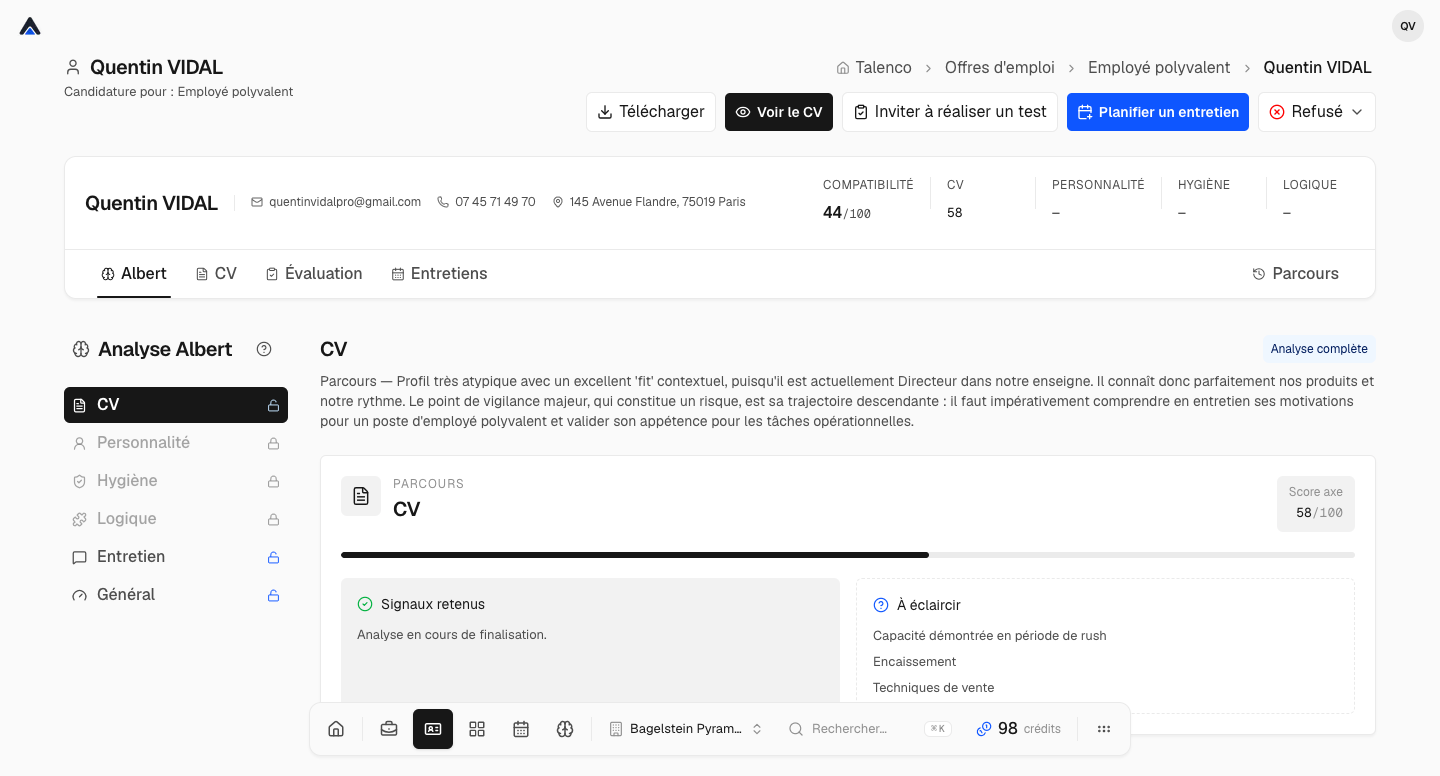Go to the Talenco breadcrumb link

point(874,67)
